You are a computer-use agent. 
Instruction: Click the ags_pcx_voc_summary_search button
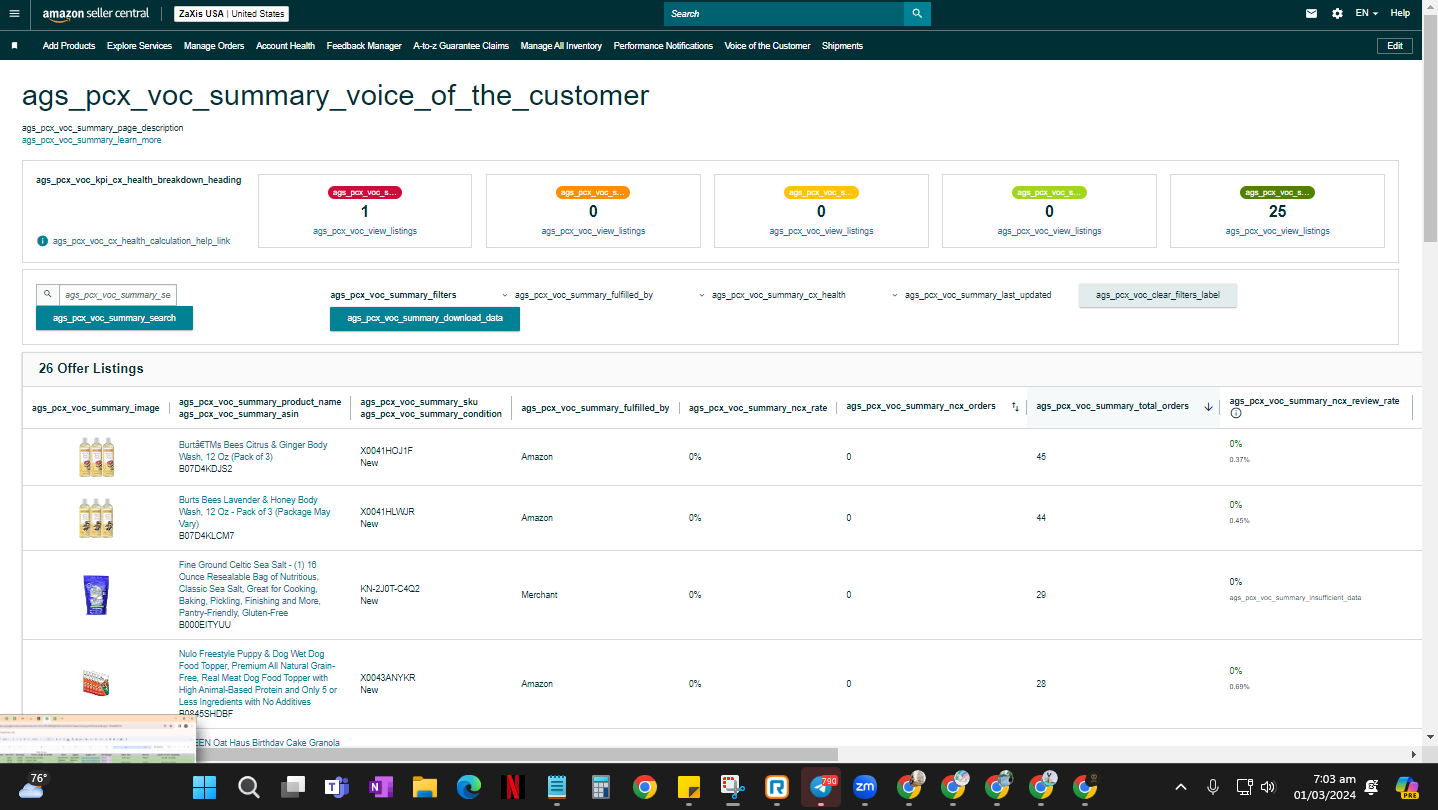[x=114, y=318]
